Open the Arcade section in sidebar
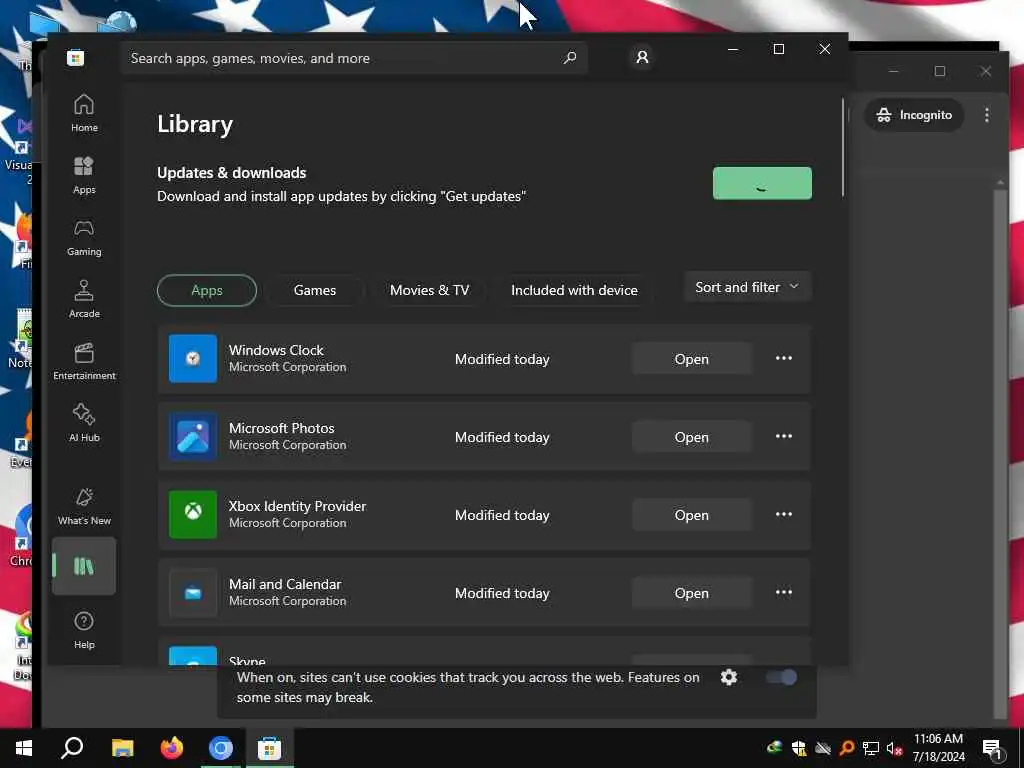The width and height of the screenshot is (1024, 768). [x=84, y=299]
